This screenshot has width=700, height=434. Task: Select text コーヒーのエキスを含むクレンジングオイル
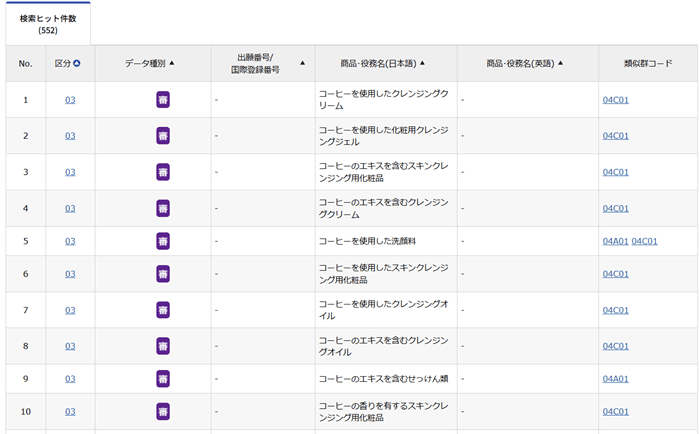[x=383, y=346]
